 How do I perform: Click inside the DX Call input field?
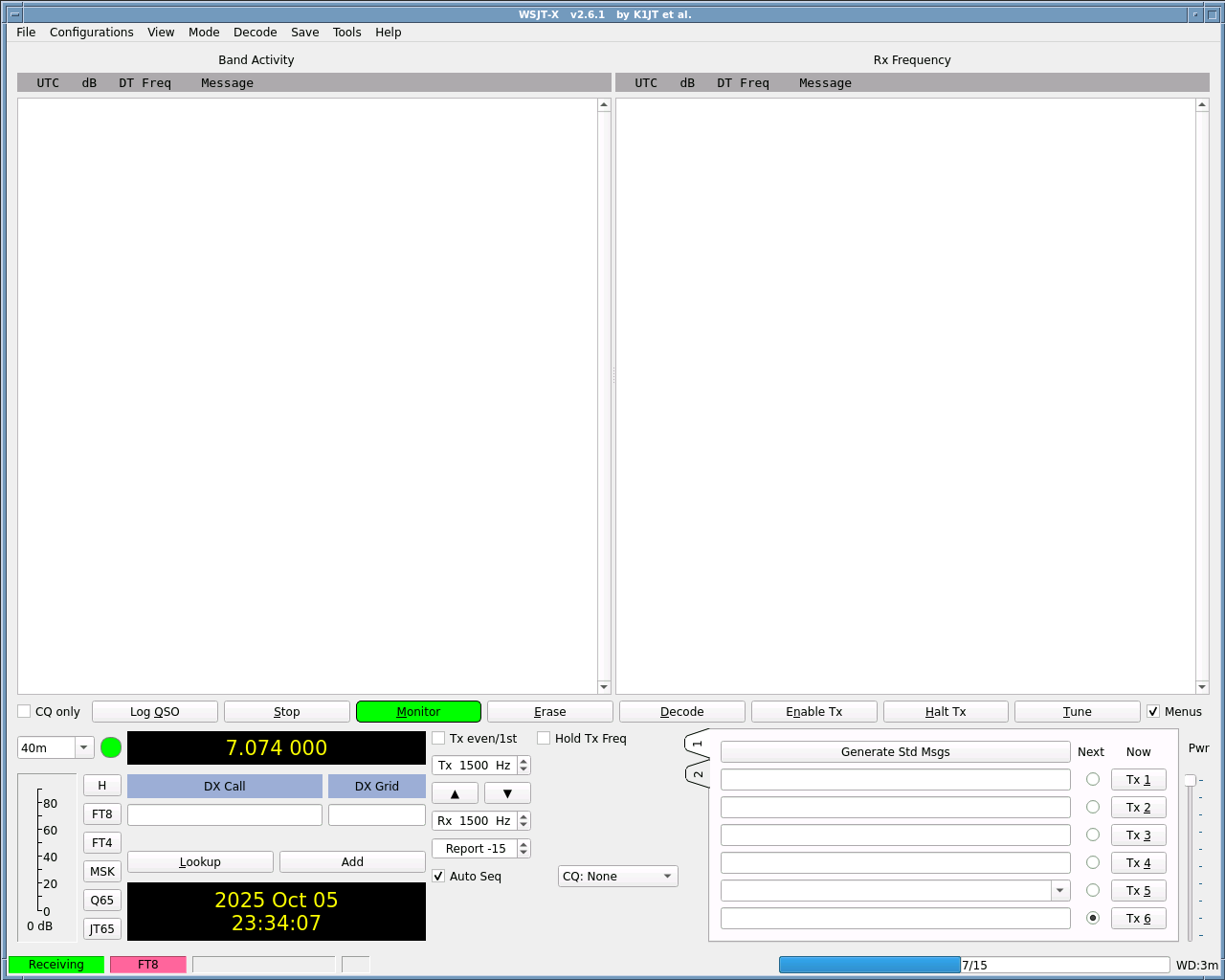point(224,814)
